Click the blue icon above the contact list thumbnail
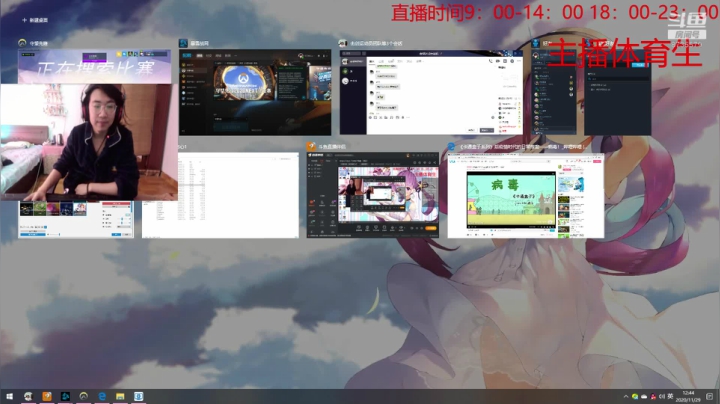Viewport: 720px width, 404px height. (x=535, y=43)
